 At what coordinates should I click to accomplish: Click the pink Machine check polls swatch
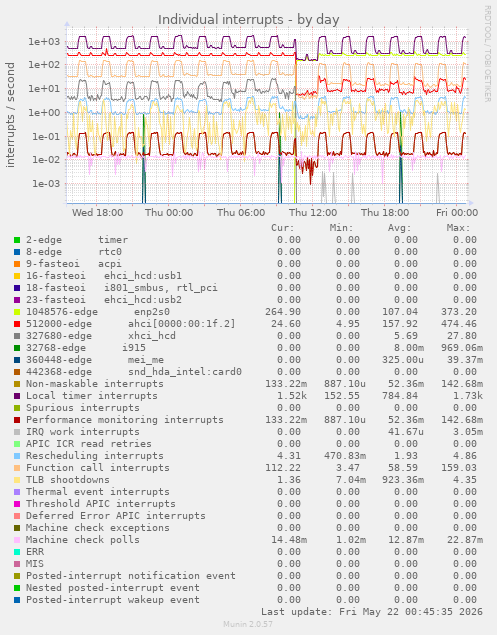(x=17, y=540)
